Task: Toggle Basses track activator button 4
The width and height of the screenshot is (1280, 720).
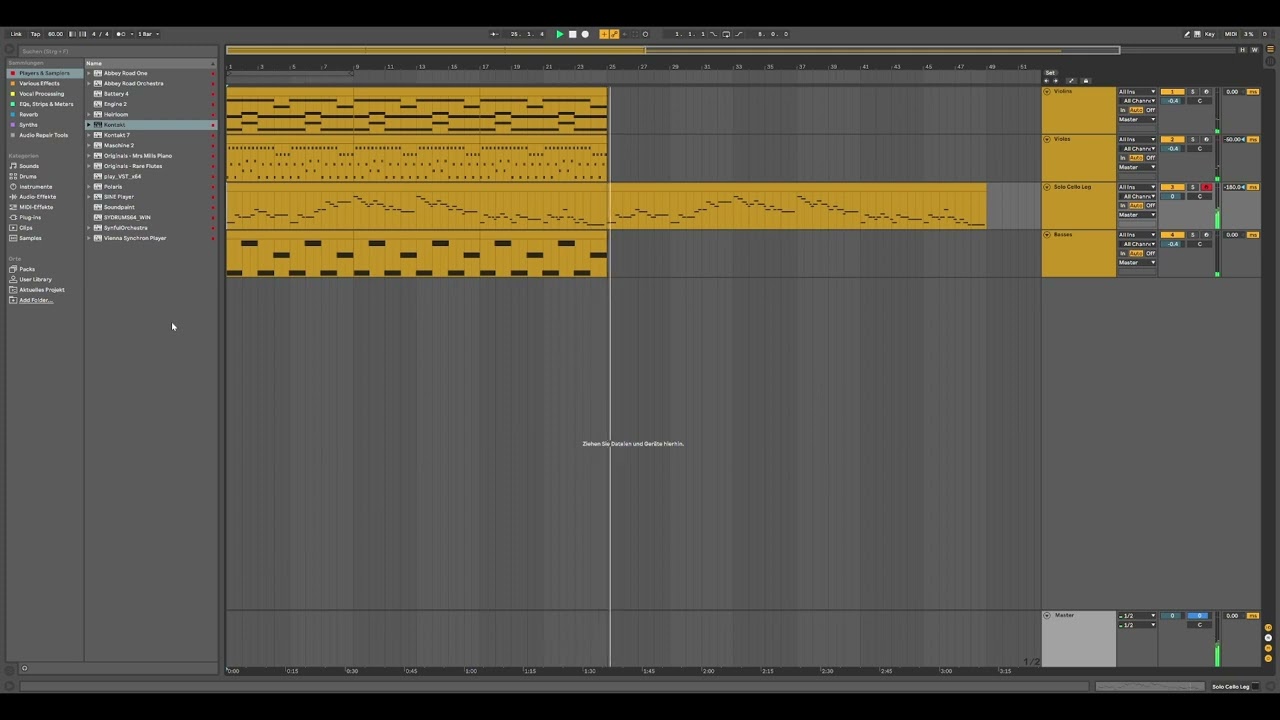Action: [1172, 235]
